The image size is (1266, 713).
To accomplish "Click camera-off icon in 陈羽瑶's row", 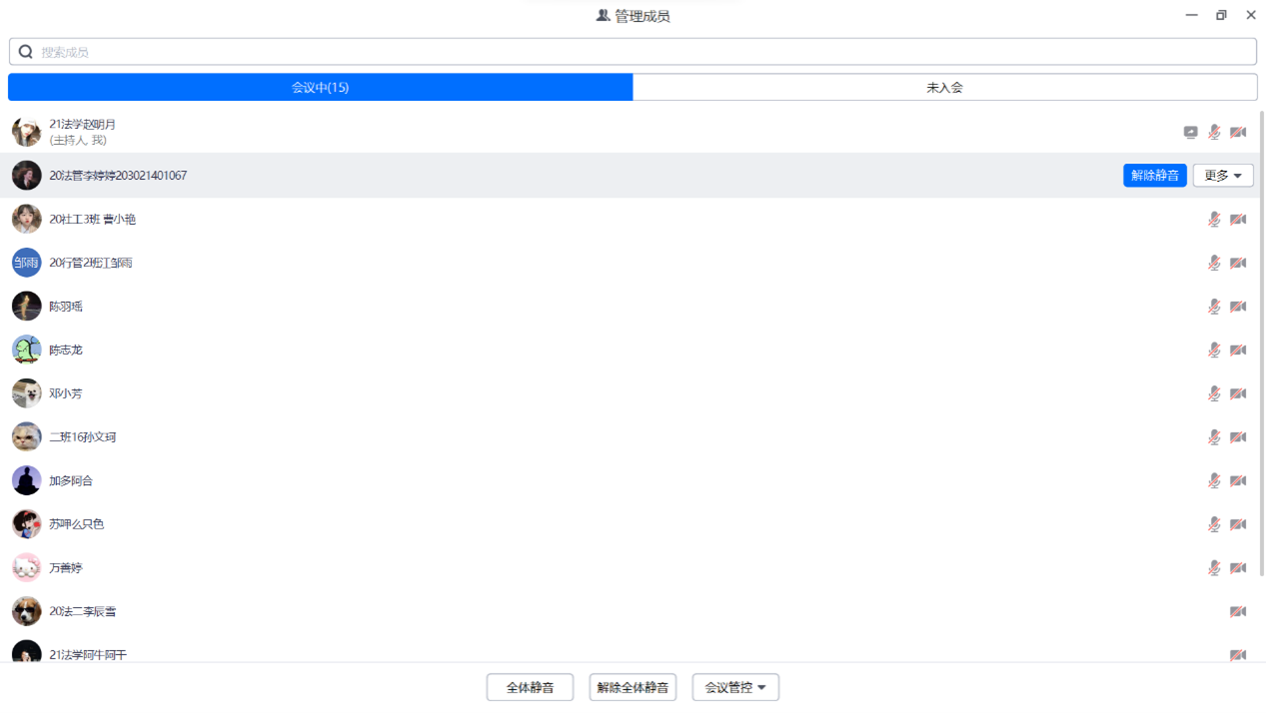I will pos(1238,307).
